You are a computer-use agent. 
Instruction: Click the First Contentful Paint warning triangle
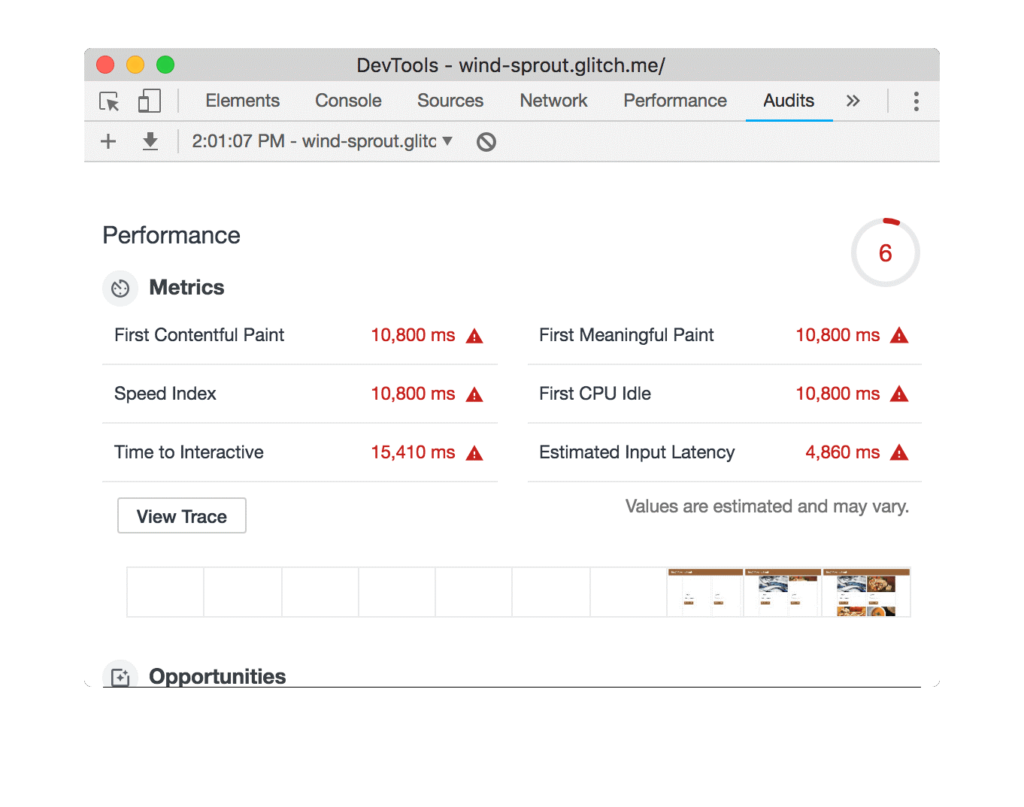pos(472,335)
